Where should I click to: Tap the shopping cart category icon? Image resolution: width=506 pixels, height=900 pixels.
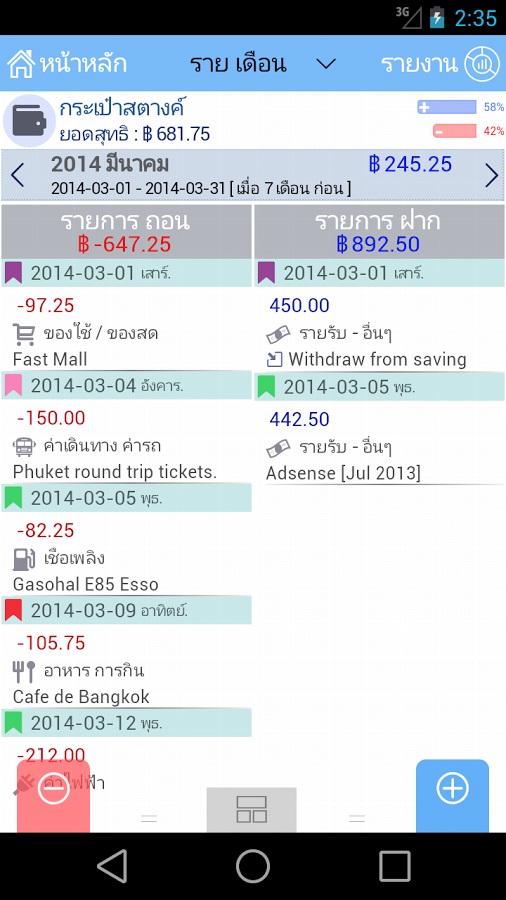pyautogui.click(x=24, y=333)
